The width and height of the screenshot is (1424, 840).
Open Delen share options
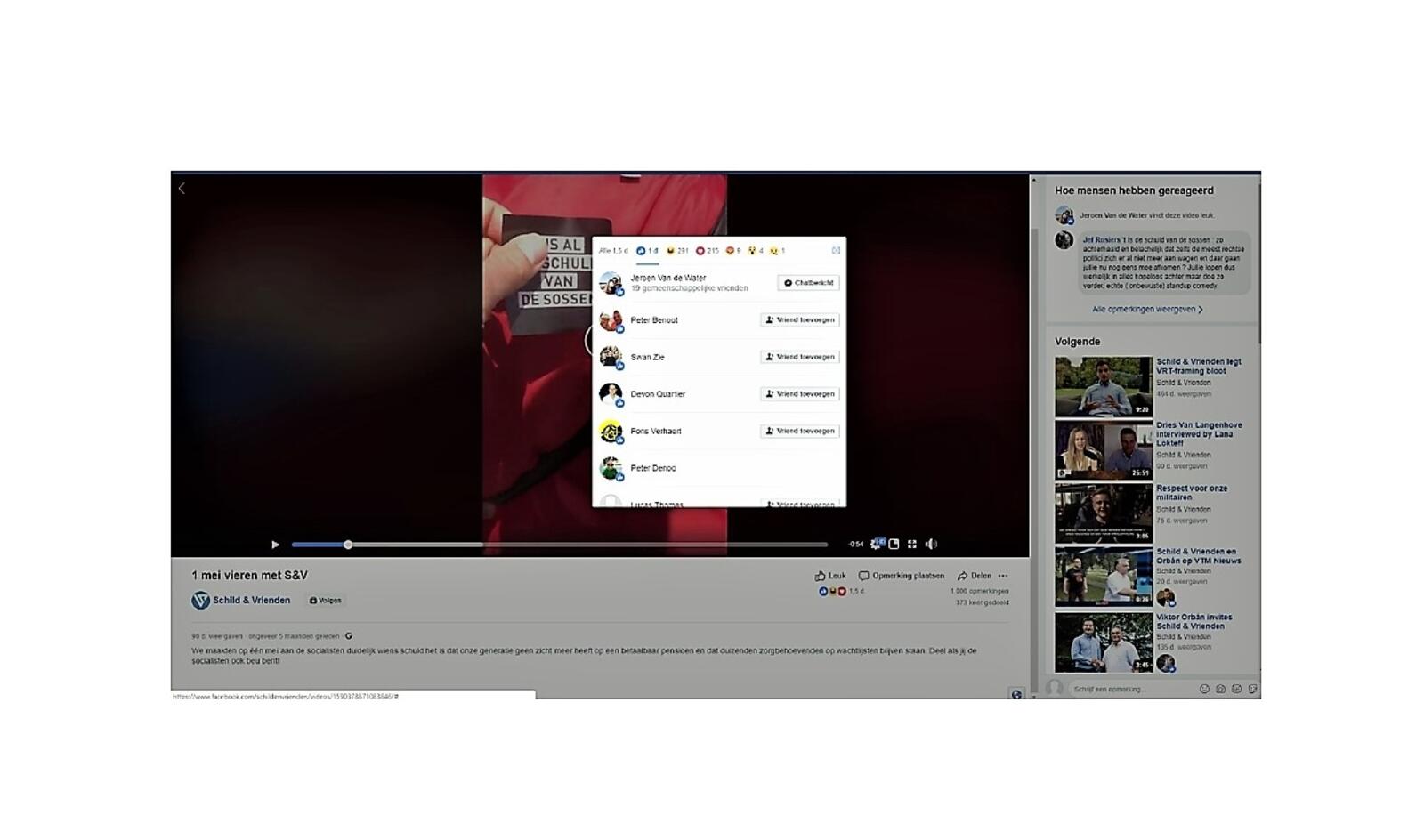[975, 576]
